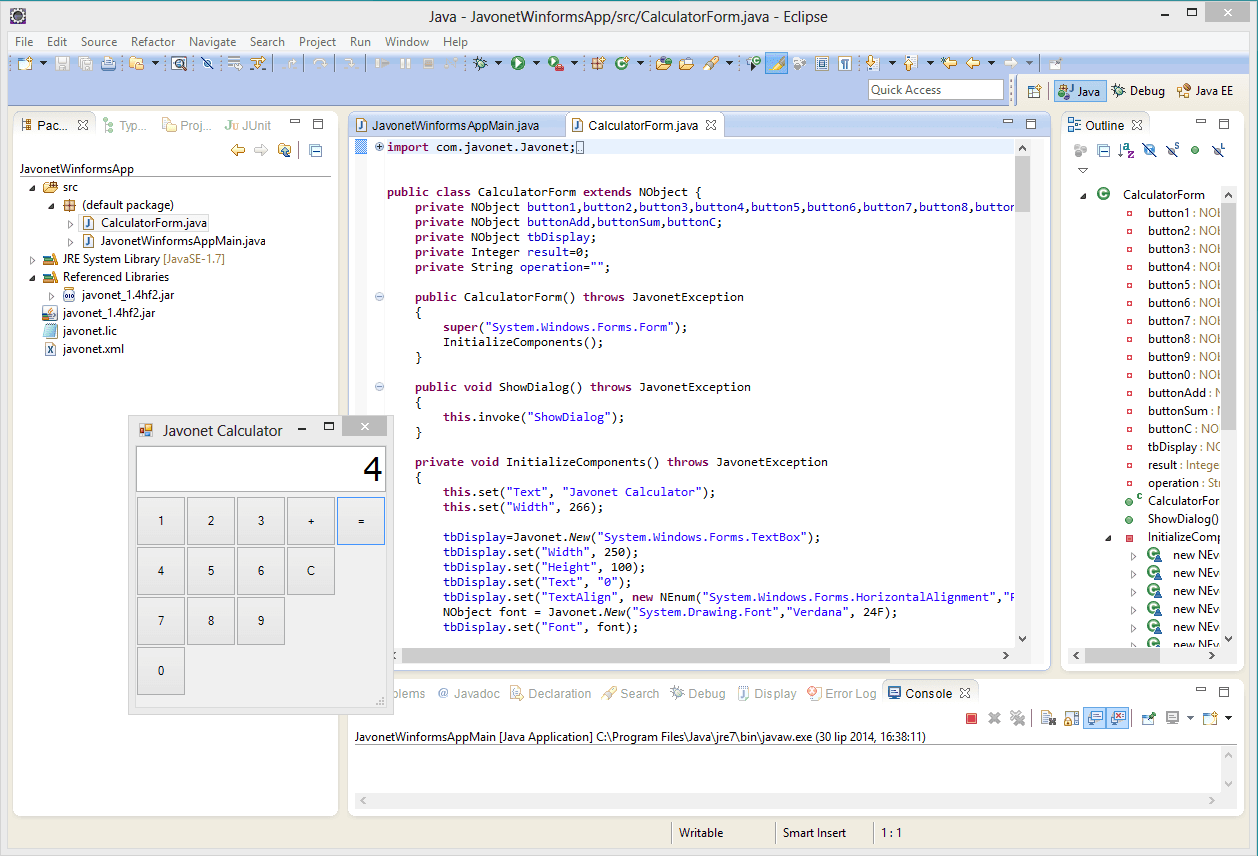The width and height of the screenshot is (1258, 856).
Task: Click the '=' button in the Javonet Calculator
Action: [x=361, y=521]
